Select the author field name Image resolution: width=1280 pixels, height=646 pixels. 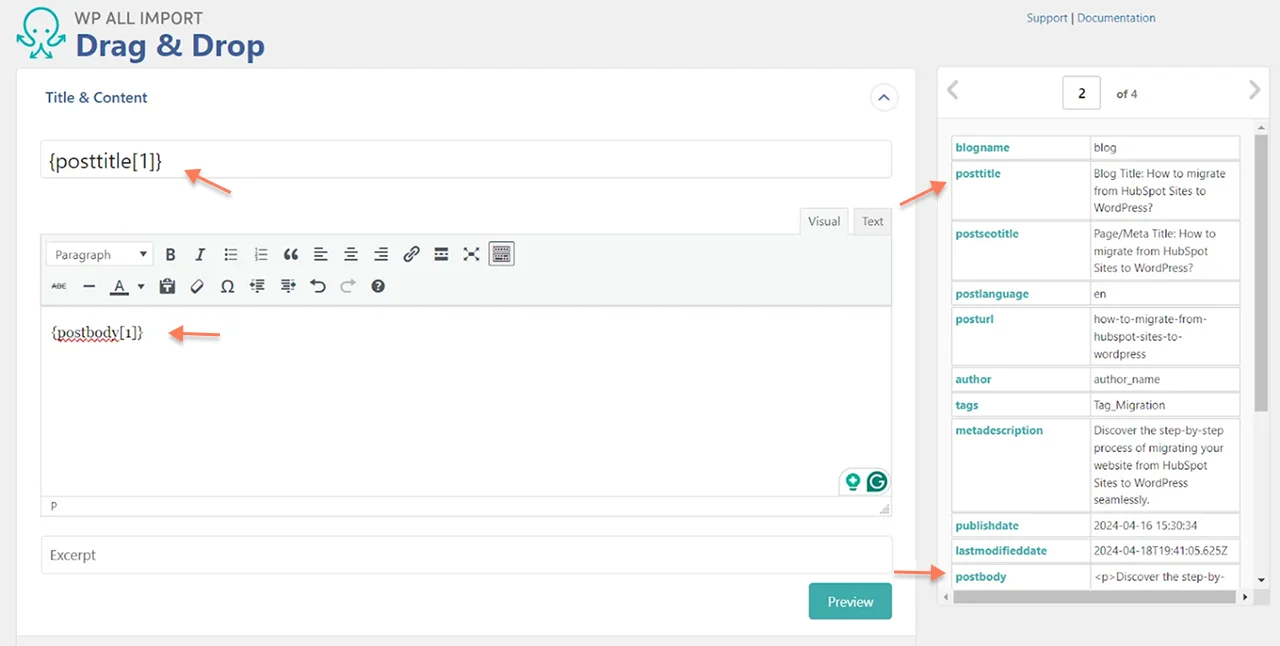click(x=973, y=379)
